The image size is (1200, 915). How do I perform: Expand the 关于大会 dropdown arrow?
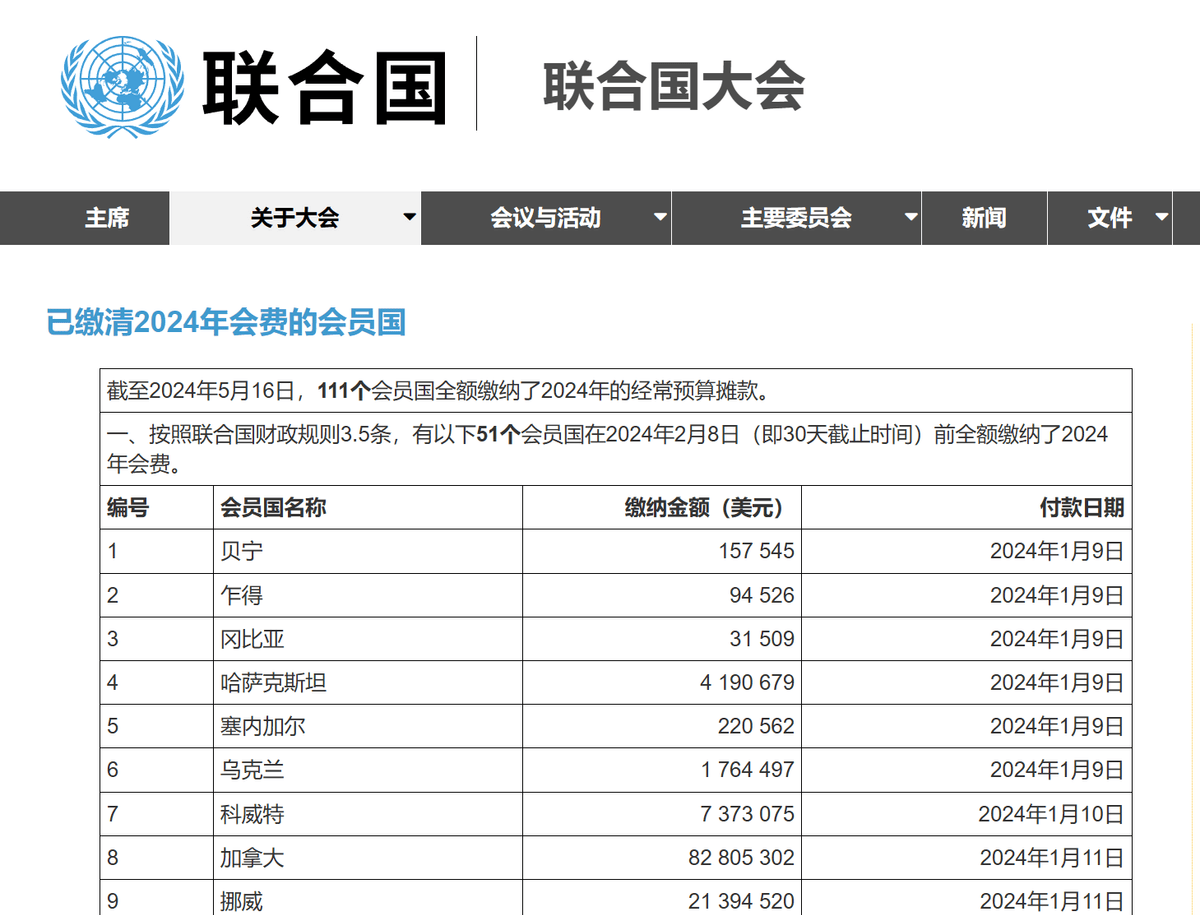[x=409, y=217]
